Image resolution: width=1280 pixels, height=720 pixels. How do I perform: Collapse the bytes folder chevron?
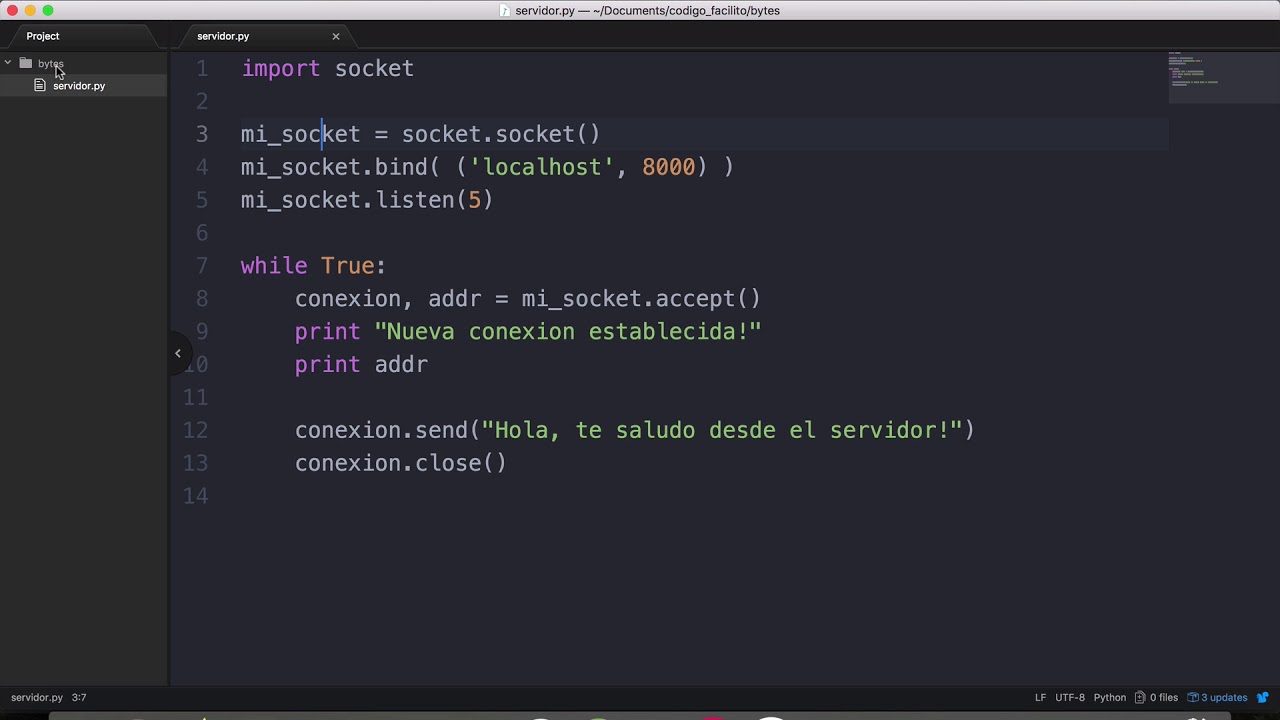coord(8,63)
